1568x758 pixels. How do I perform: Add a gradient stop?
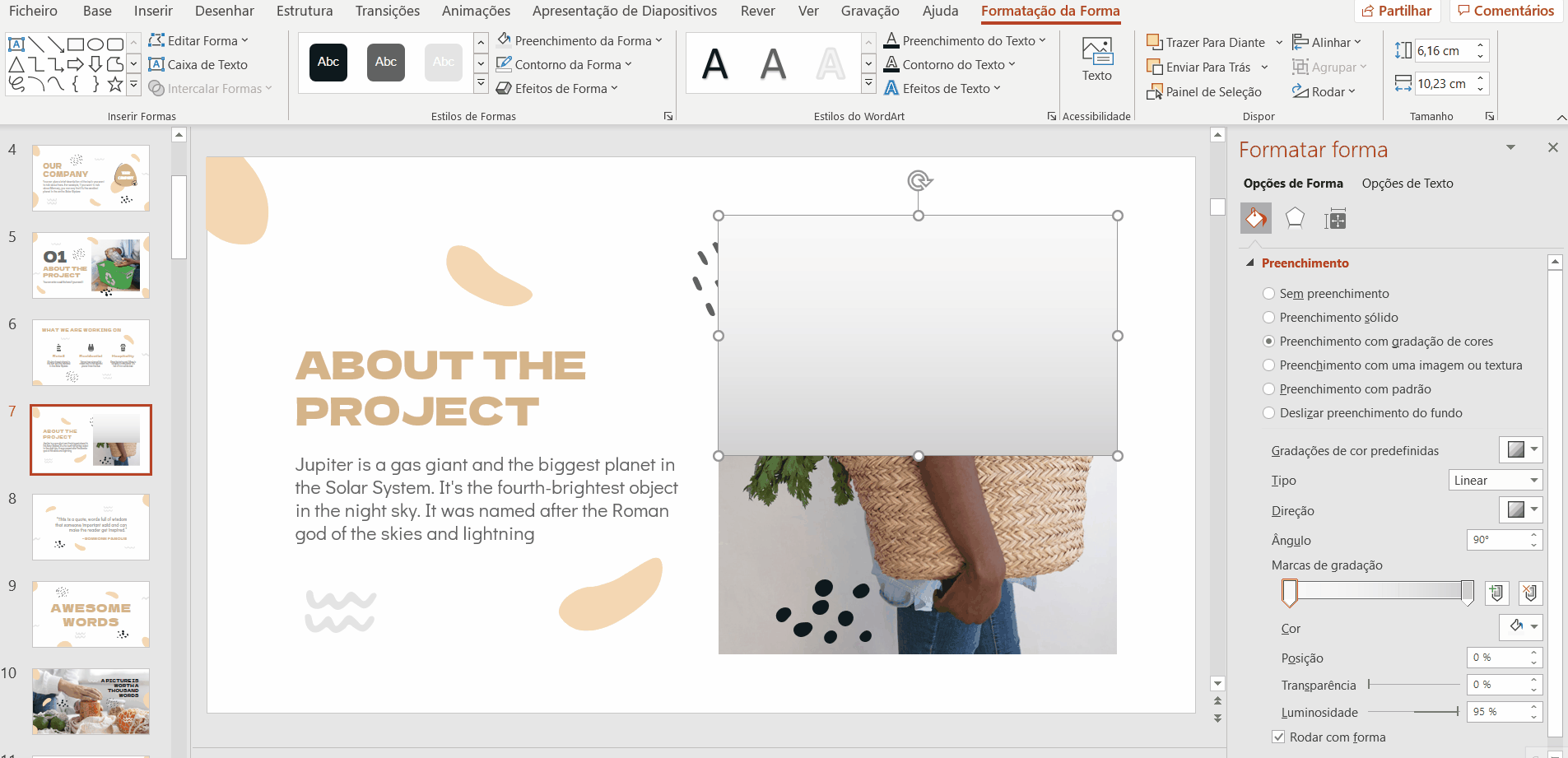tap(1496, 593)
